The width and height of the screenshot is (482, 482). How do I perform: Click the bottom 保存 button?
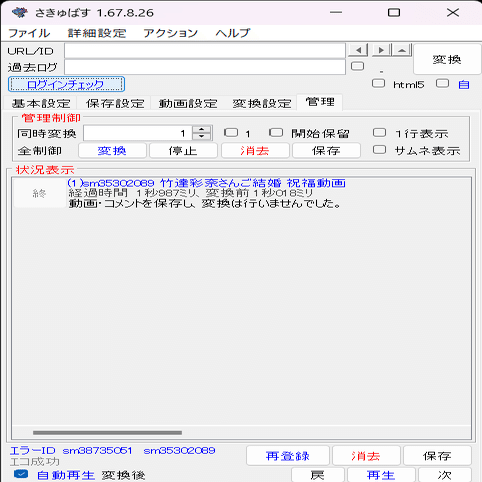[x=437, y=456]
